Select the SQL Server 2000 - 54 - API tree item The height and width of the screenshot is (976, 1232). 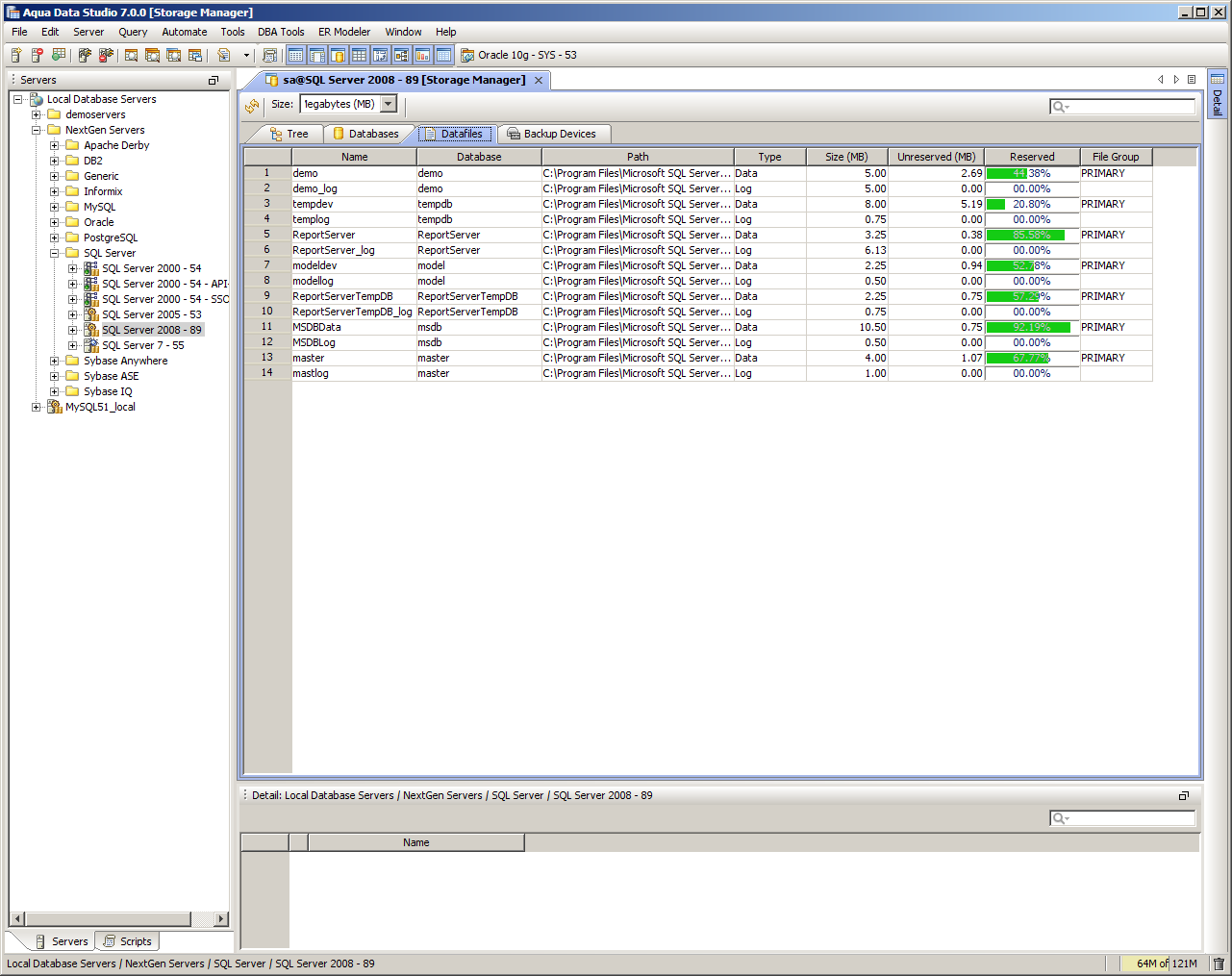pos(164,284)
